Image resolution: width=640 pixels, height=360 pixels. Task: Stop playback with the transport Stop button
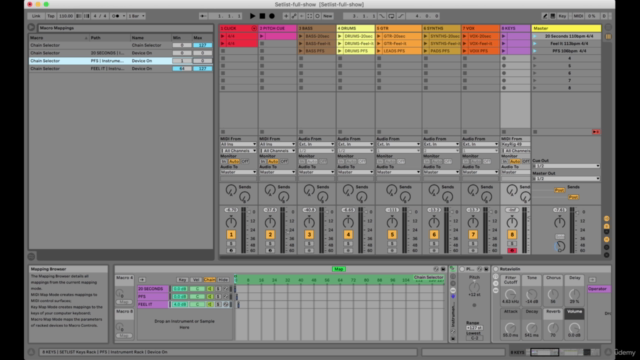262,16
